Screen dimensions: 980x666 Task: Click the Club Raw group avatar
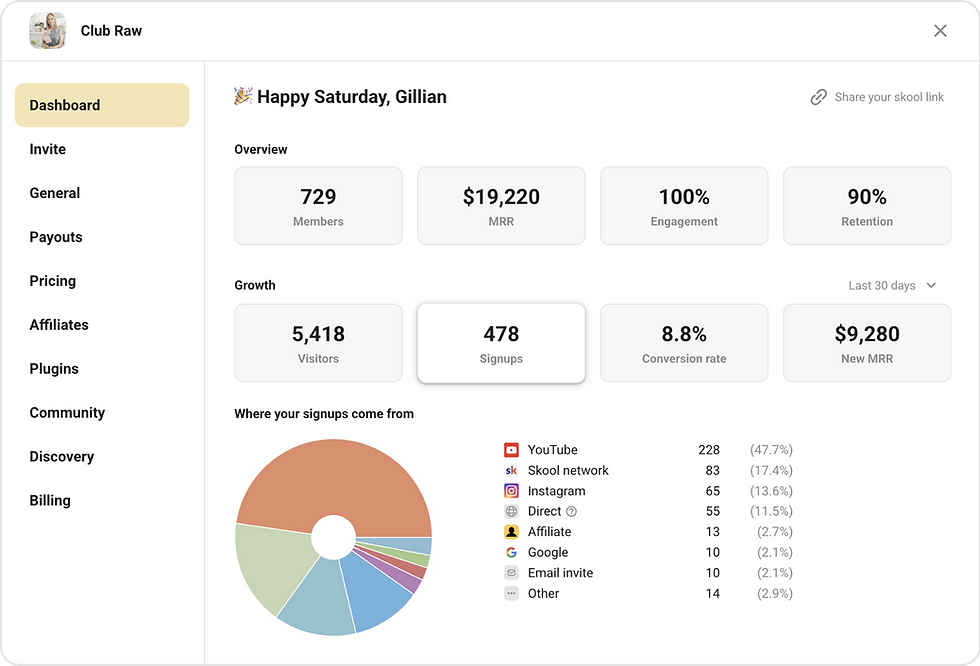pos(48,31)
